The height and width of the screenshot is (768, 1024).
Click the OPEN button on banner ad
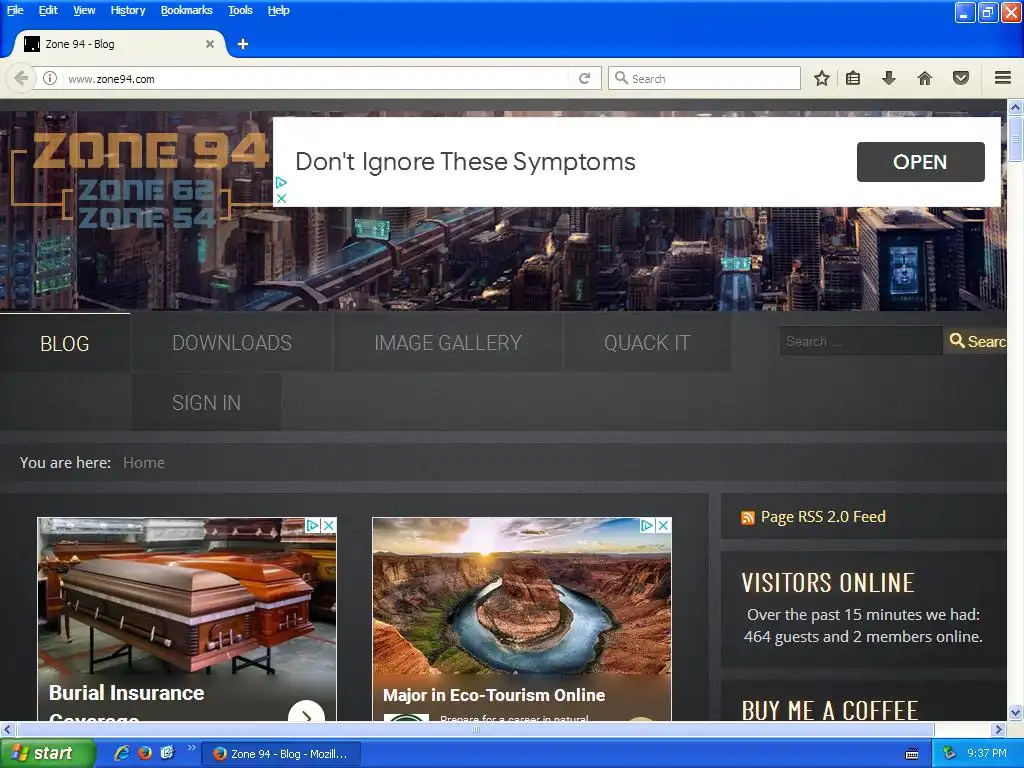coord(920,162)
